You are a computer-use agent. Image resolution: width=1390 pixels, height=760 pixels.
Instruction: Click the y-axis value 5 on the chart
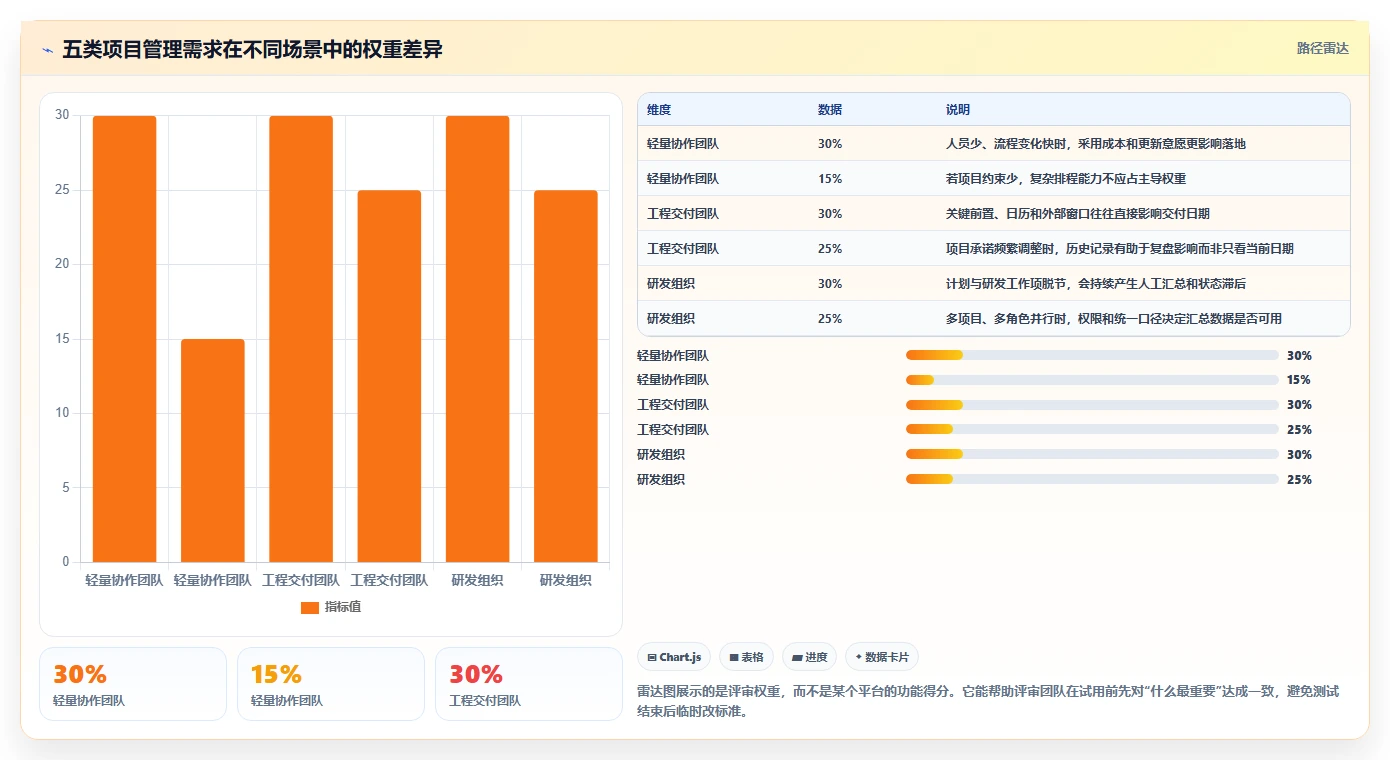pyautogui.click(x=65, y=487)
